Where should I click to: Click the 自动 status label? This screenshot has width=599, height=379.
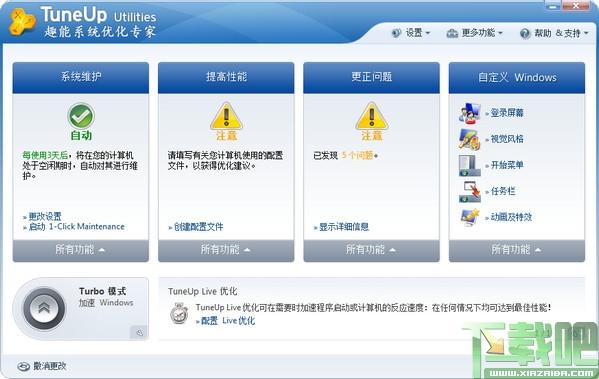[81, 136]
